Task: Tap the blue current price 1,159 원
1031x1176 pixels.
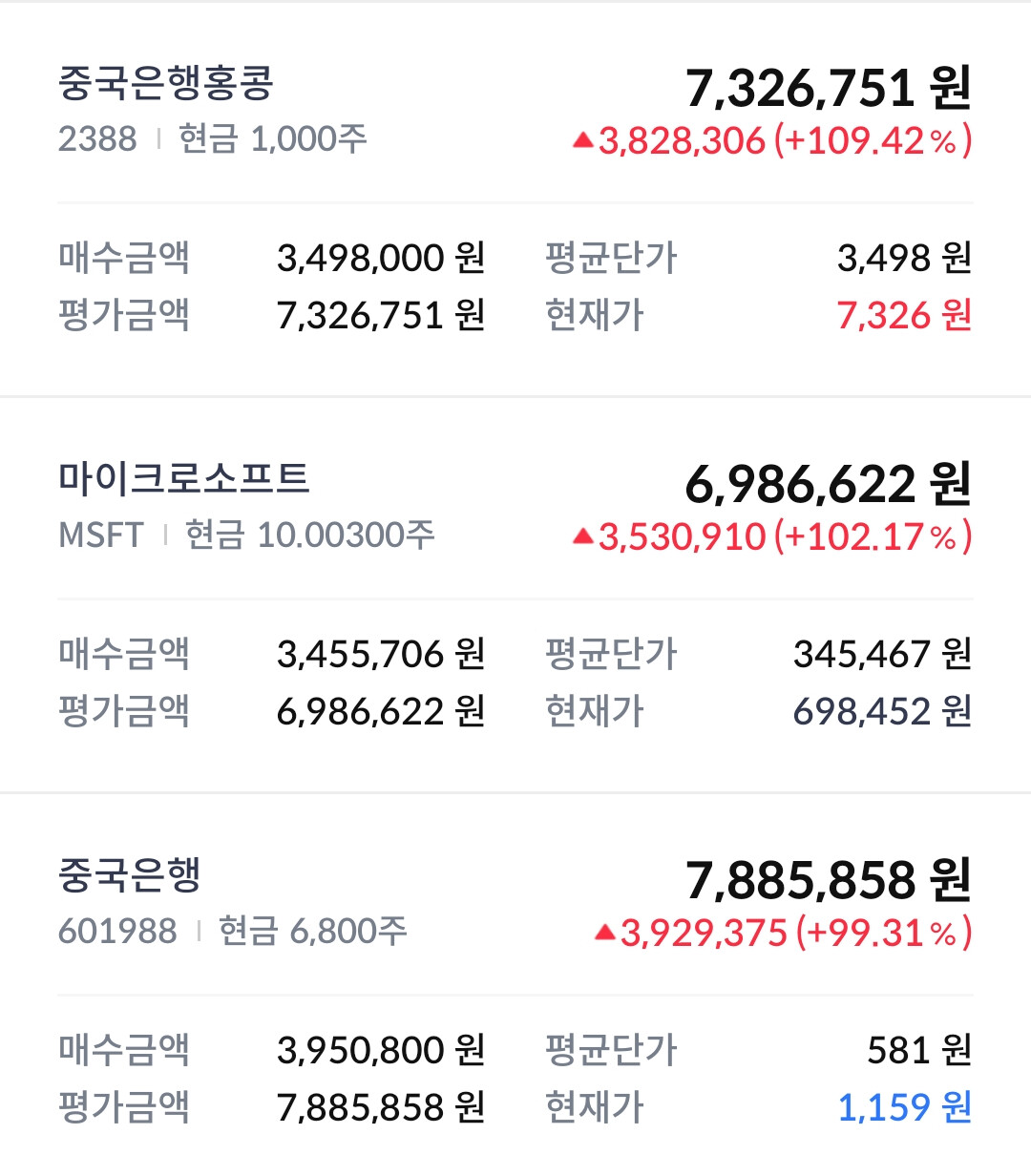Action: click(x=904, y=1107)
